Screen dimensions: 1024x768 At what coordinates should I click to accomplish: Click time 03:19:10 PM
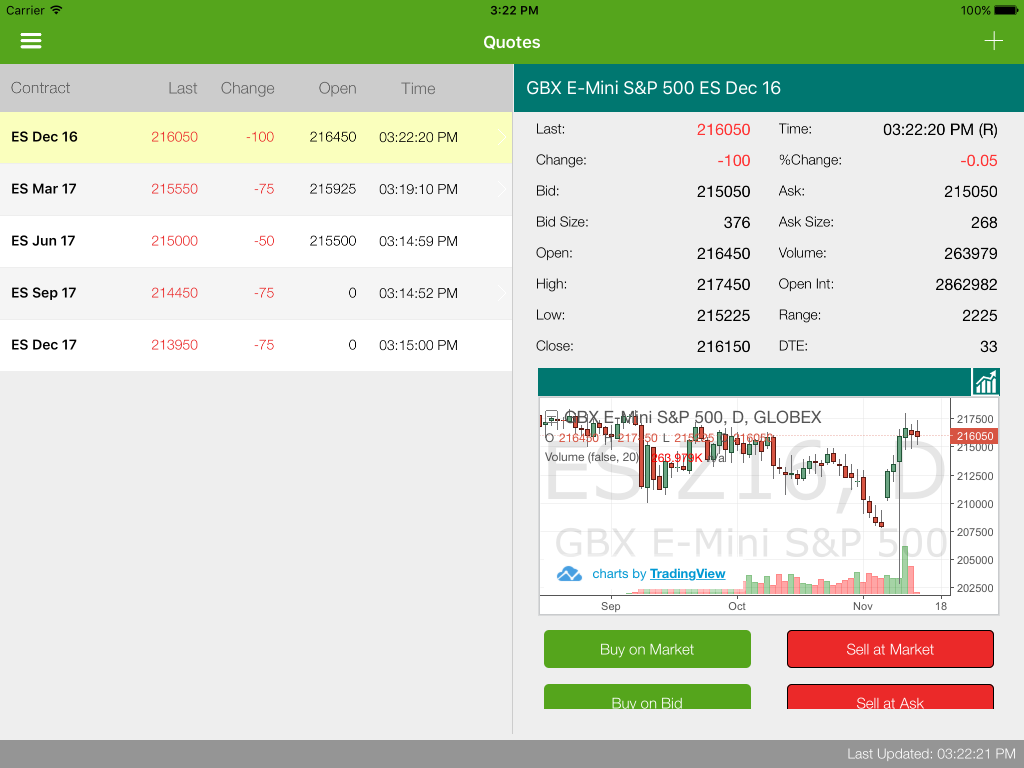[x=418, y=189]
